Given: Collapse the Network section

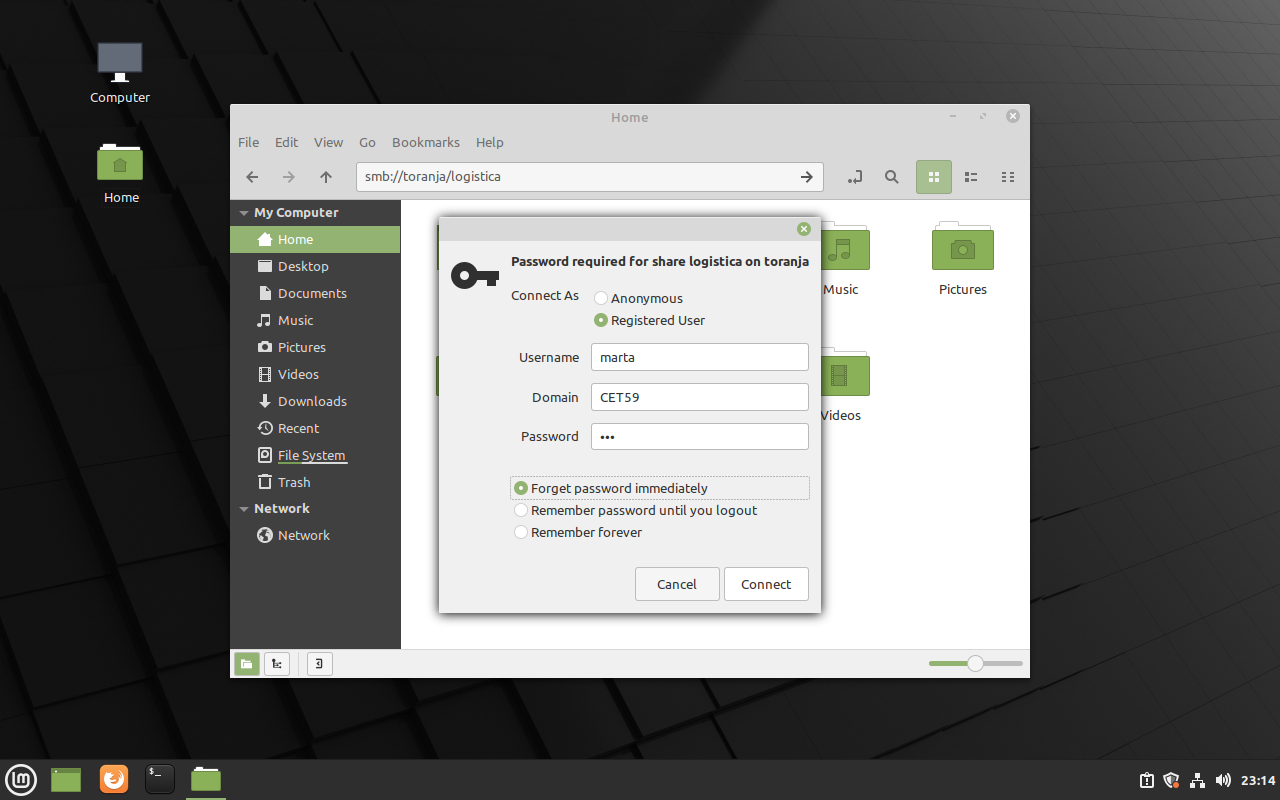Looking at the screenshot, I should click(244, 508).
